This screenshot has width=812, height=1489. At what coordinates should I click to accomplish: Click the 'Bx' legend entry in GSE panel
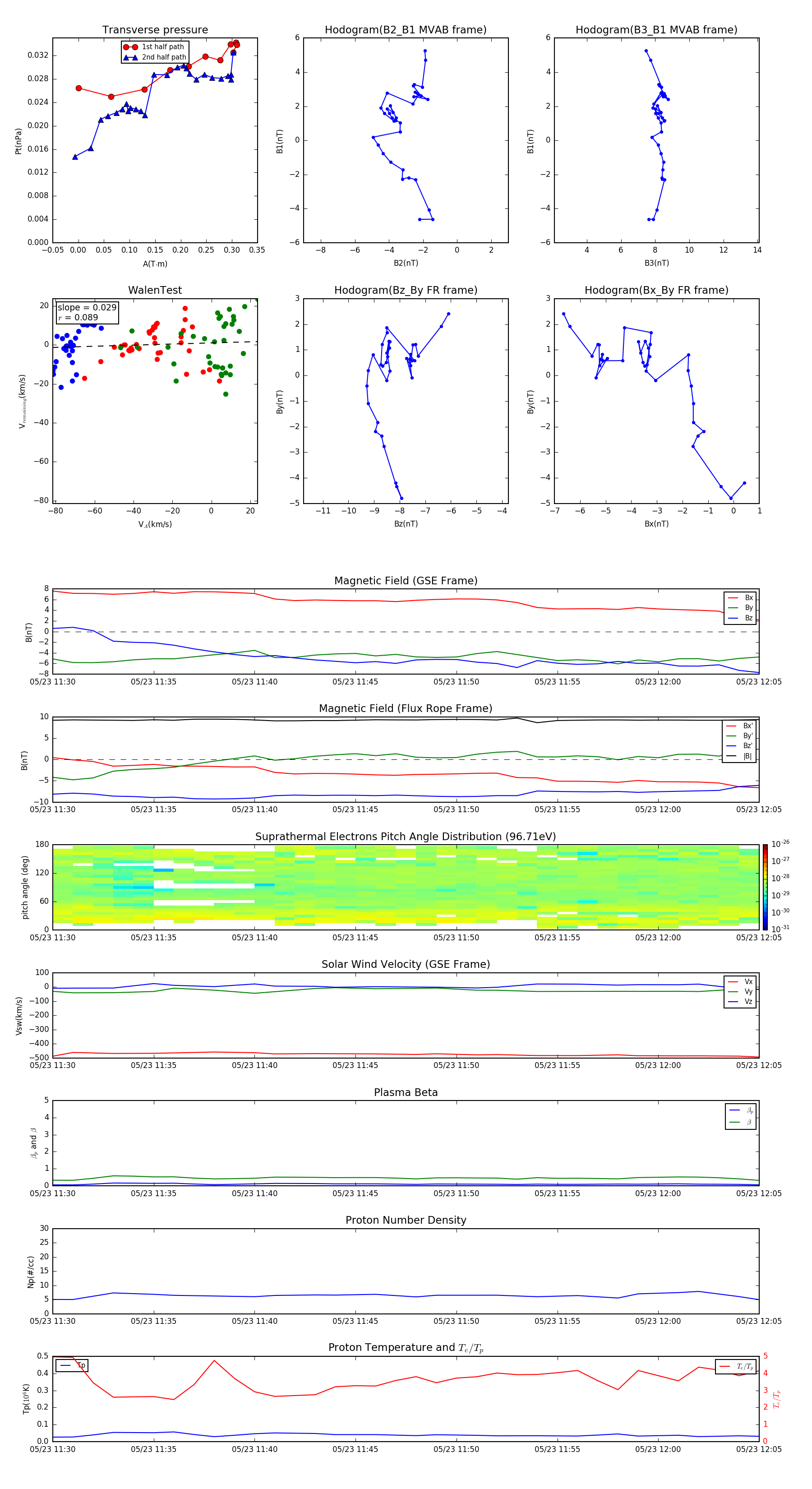(741, 598)
